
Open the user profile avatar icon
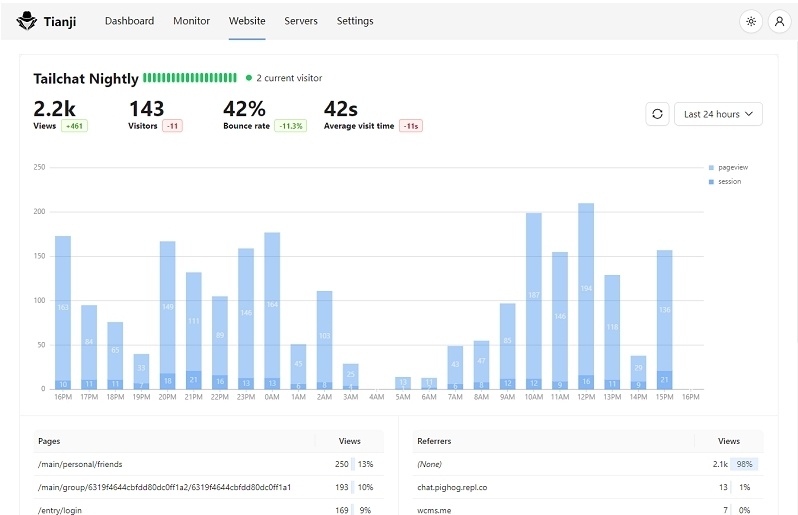[x=778, y=21]
